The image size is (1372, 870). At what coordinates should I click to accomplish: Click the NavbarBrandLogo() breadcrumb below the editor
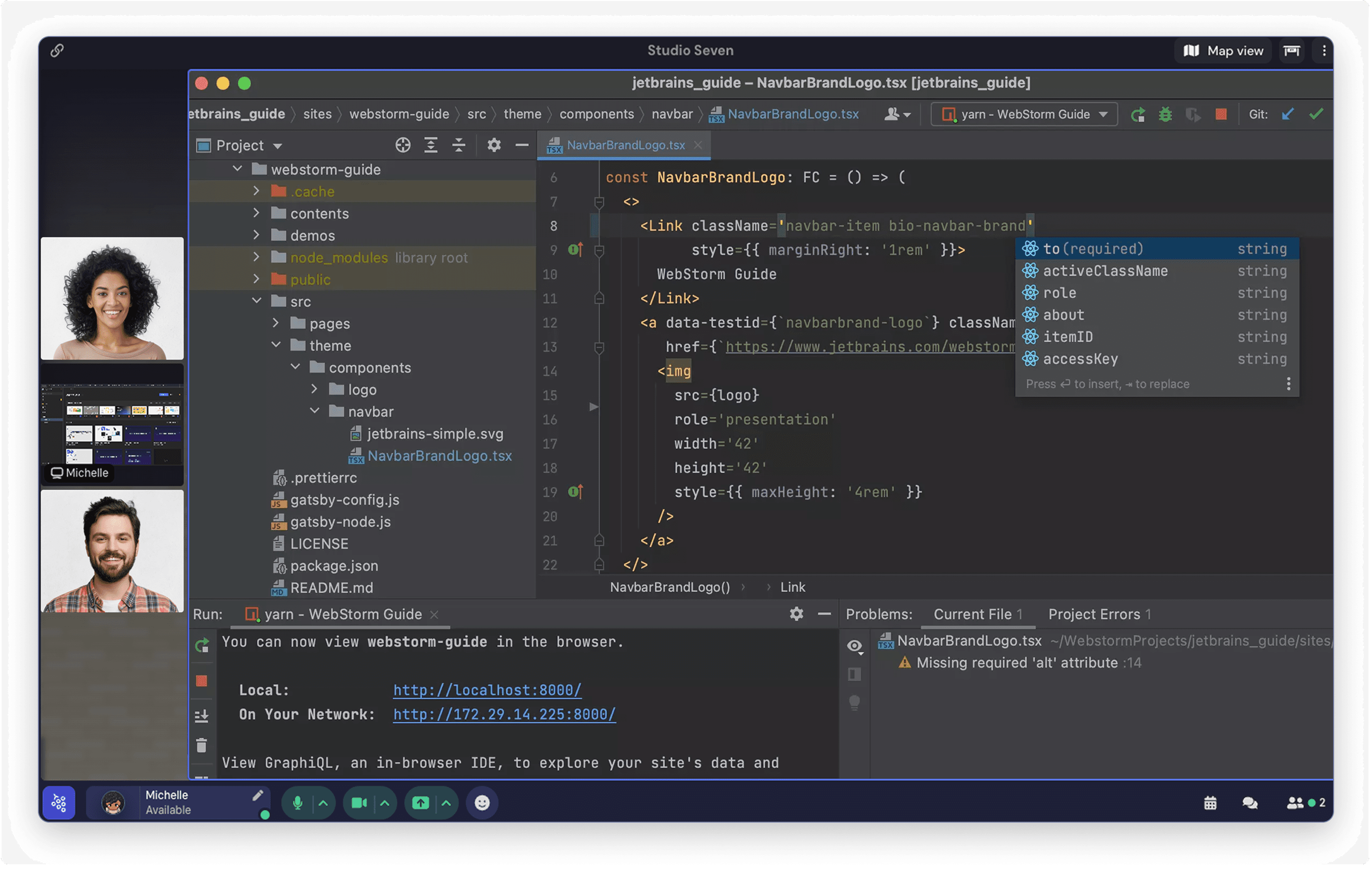670,588
